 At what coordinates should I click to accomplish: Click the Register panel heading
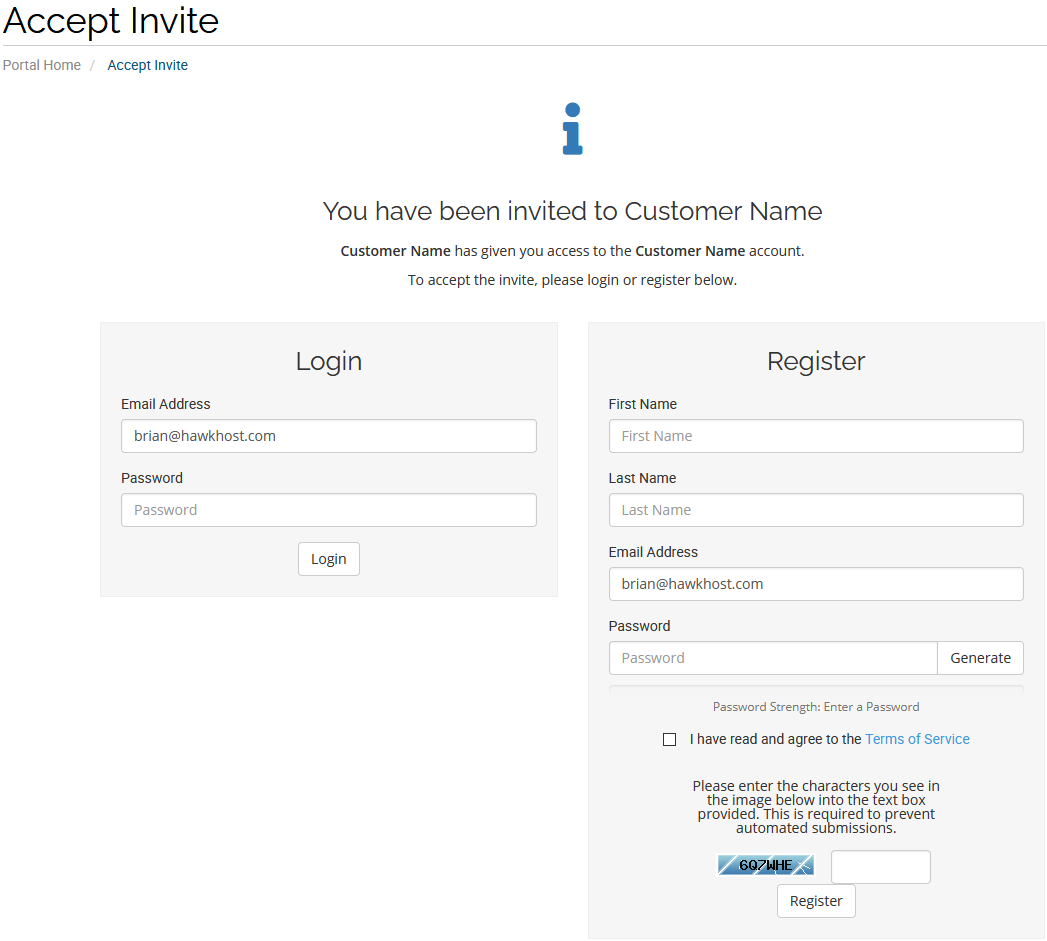[x=816, y=361]
